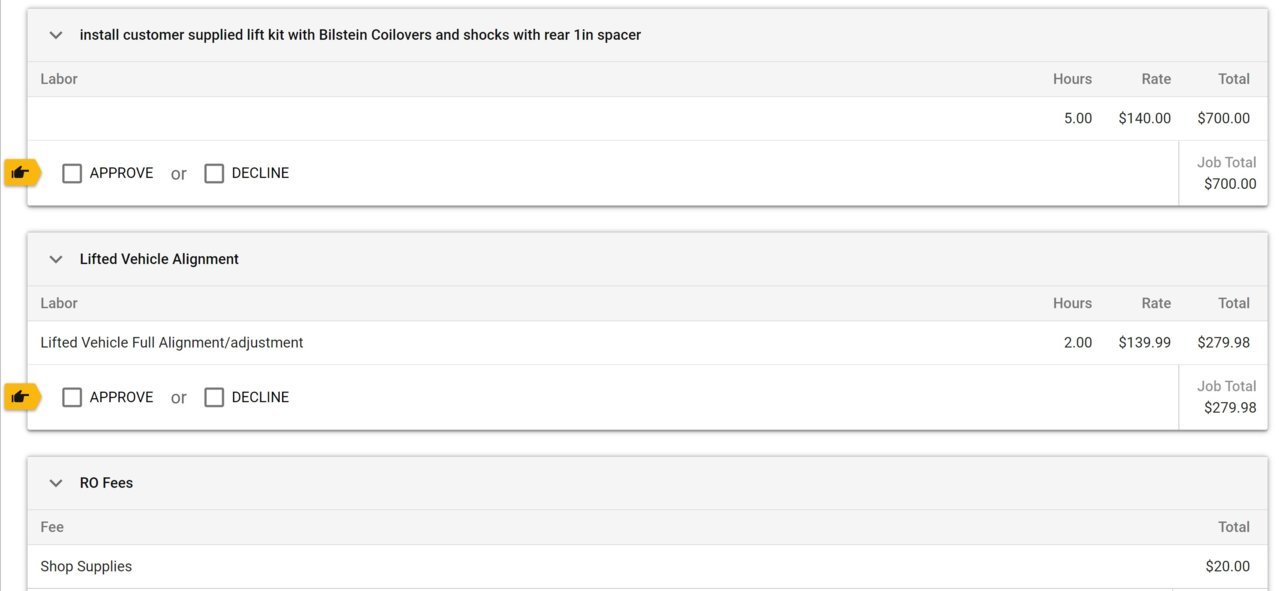Click the pointing-hand icon beside the alignment job
The height and width of the screenshot is (591, 1279).
point(20,397)
